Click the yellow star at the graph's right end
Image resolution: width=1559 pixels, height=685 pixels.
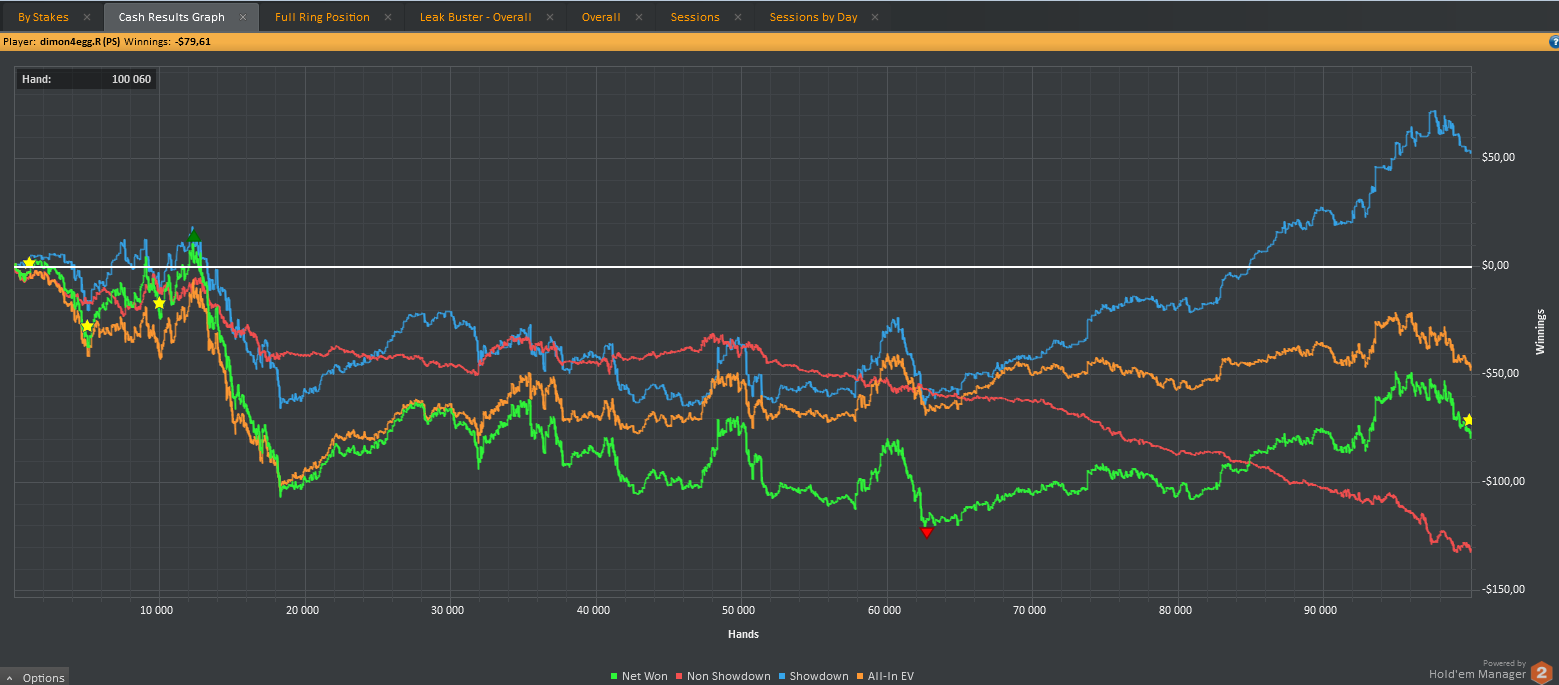(x=1468, y=420)
